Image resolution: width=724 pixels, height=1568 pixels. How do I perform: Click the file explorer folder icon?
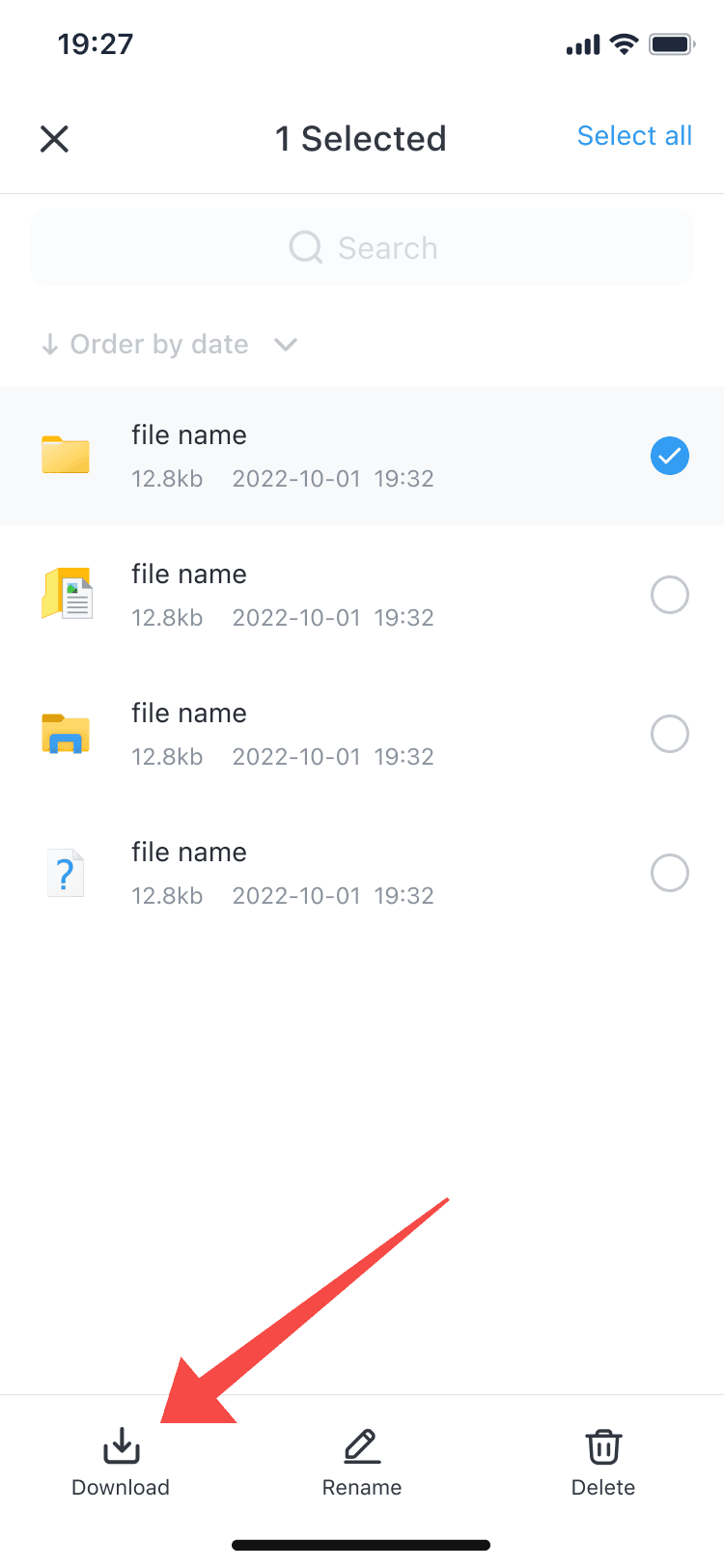click(x=66, y=734)
